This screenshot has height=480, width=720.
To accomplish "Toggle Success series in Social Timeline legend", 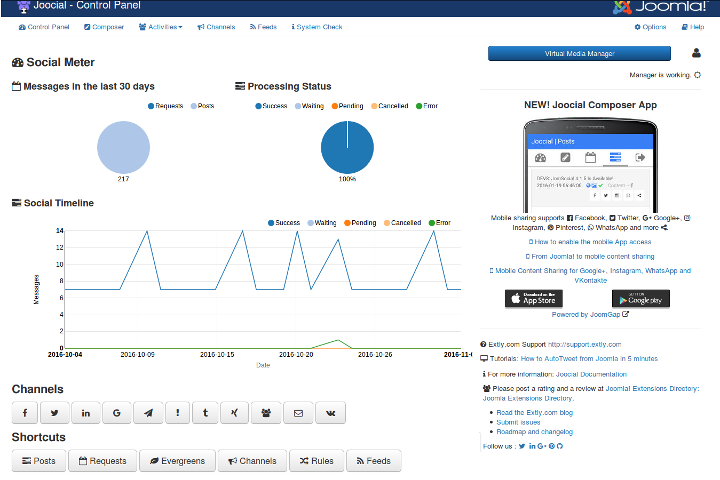I will (284, 223).
